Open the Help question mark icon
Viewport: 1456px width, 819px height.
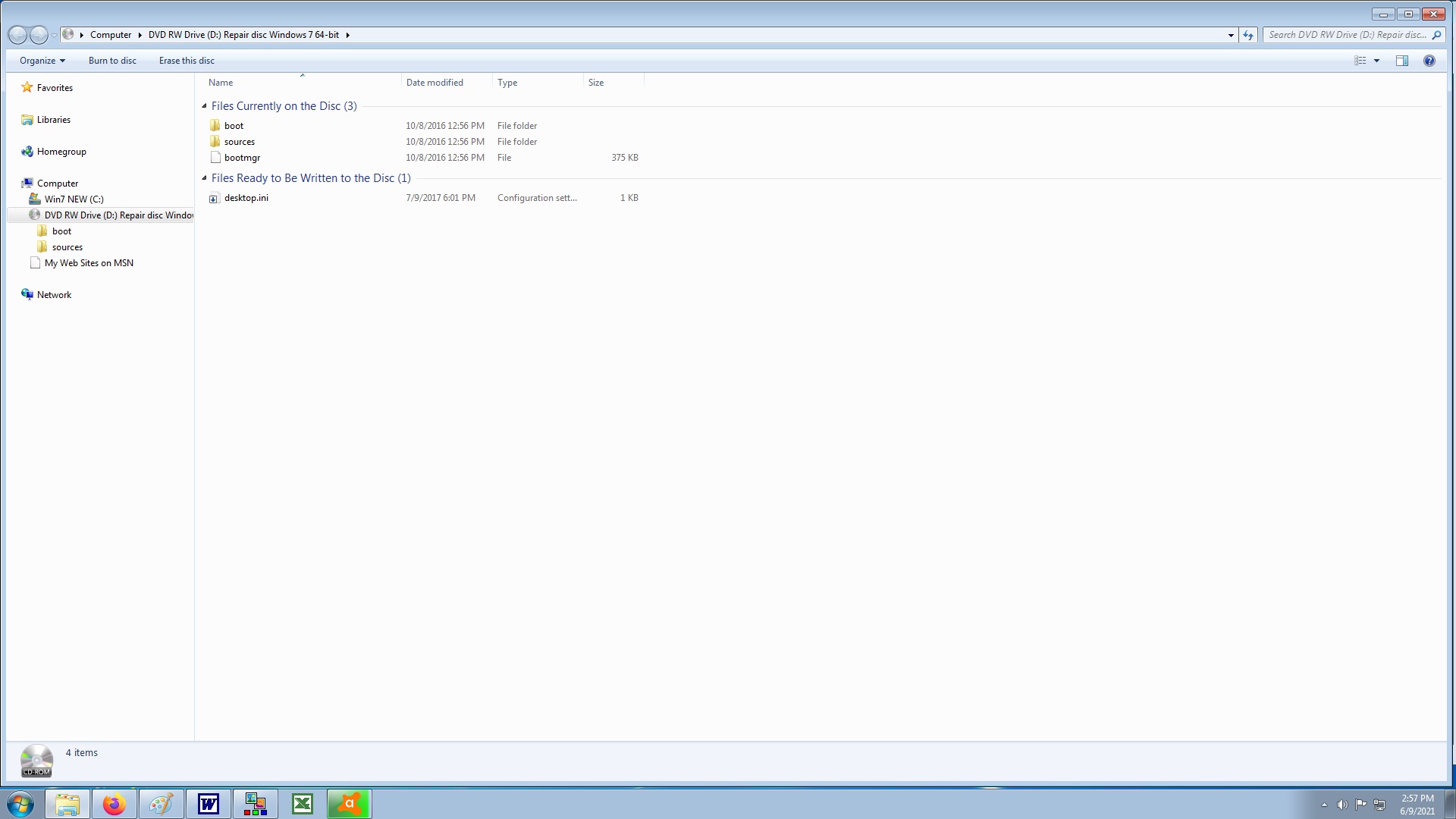tap(1429, 61)
